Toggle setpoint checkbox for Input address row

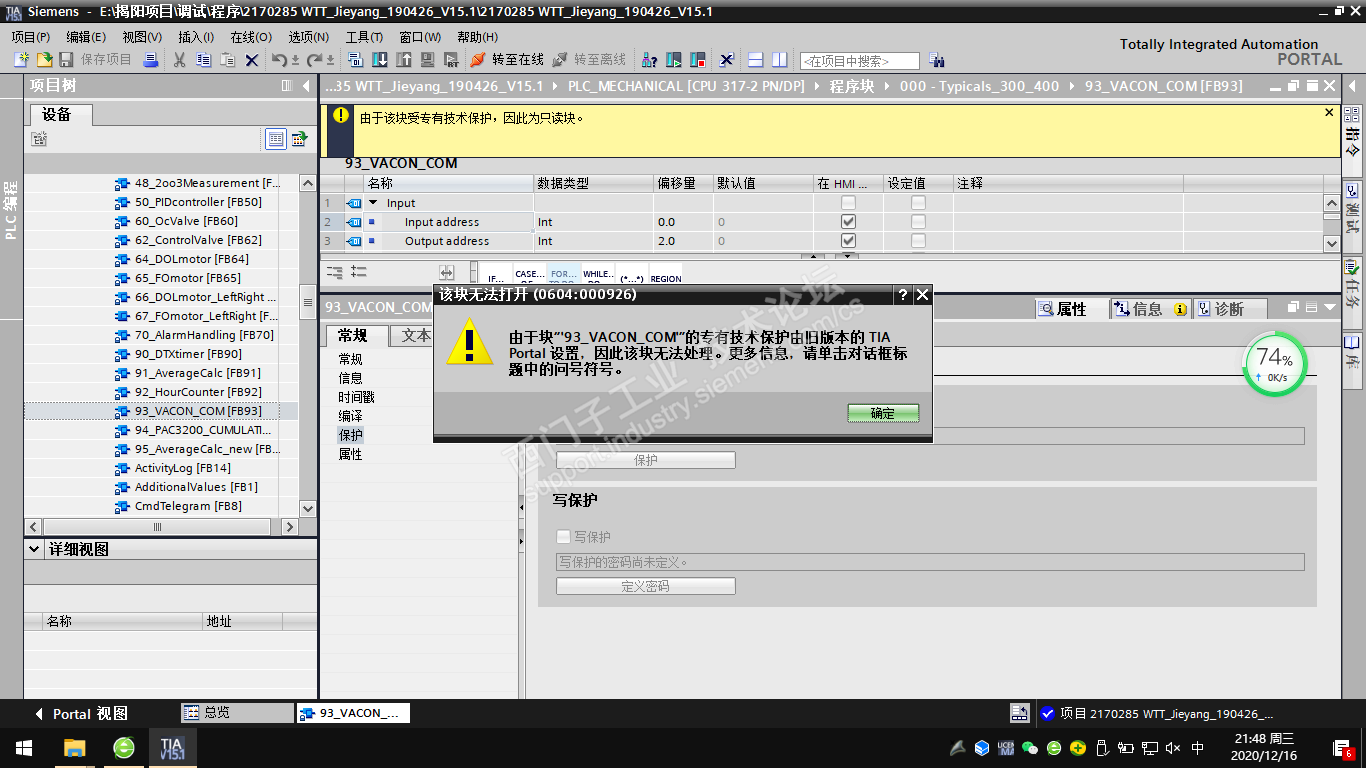[x=918, y=222]
